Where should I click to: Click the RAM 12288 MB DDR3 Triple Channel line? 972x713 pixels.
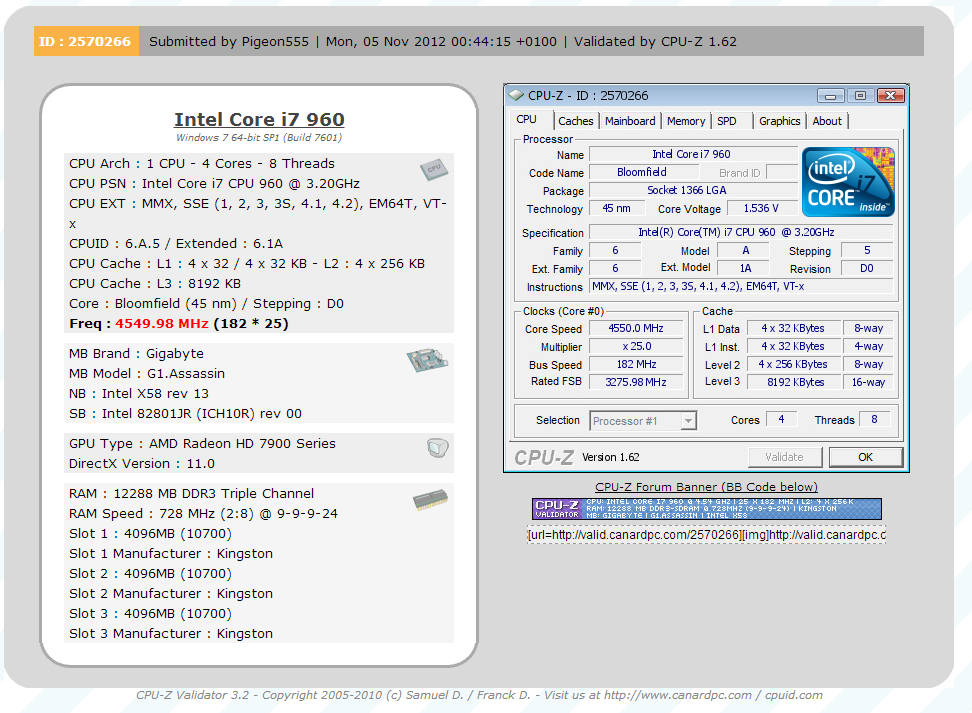coord(192,494)
